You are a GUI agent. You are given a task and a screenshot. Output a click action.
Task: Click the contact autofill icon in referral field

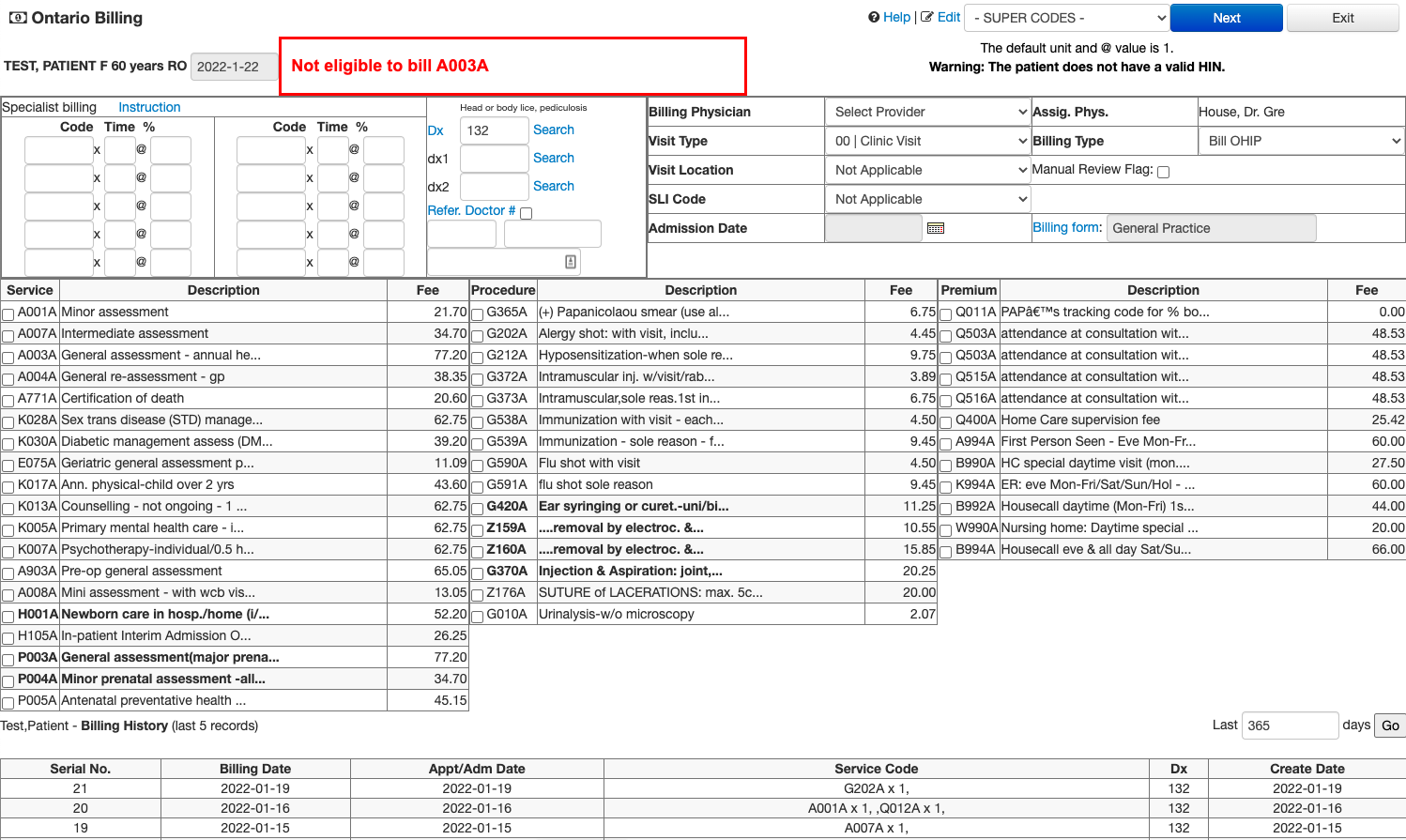[570, 262]
